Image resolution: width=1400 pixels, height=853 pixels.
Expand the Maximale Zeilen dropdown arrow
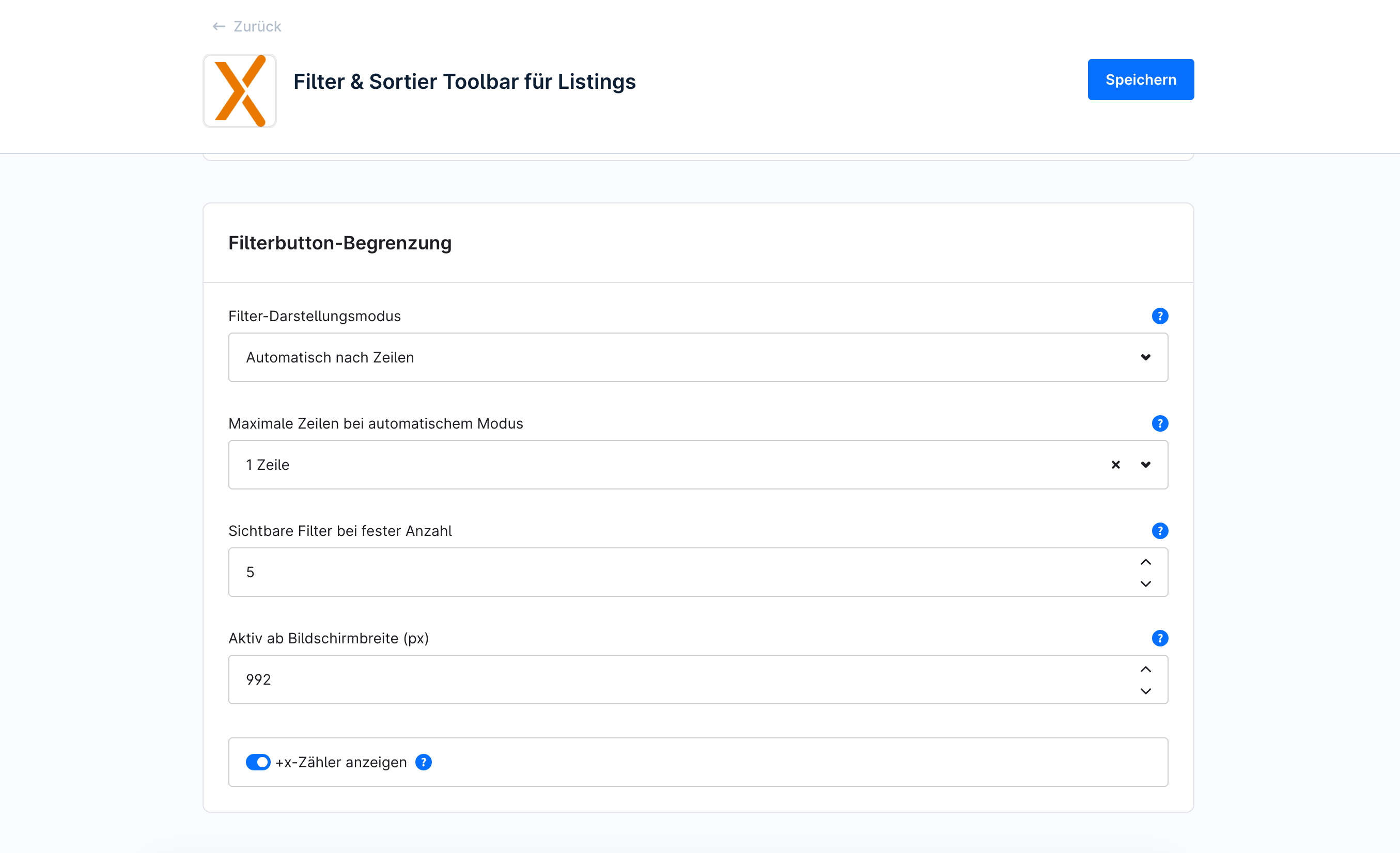pyautogui.click(x=1145, y=465)
